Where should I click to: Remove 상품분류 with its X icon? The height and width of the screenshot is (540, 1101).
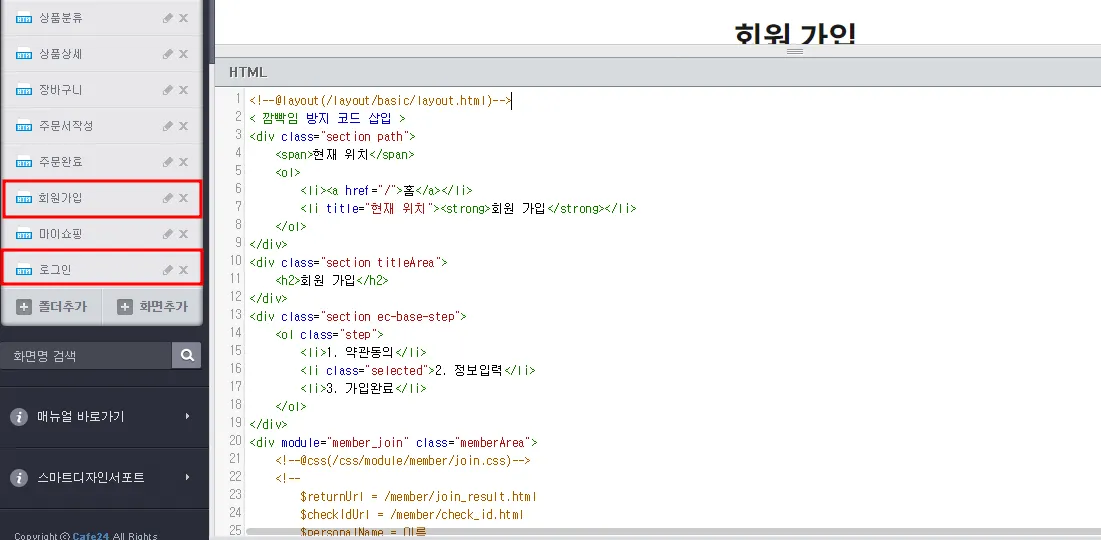point(183,18)
